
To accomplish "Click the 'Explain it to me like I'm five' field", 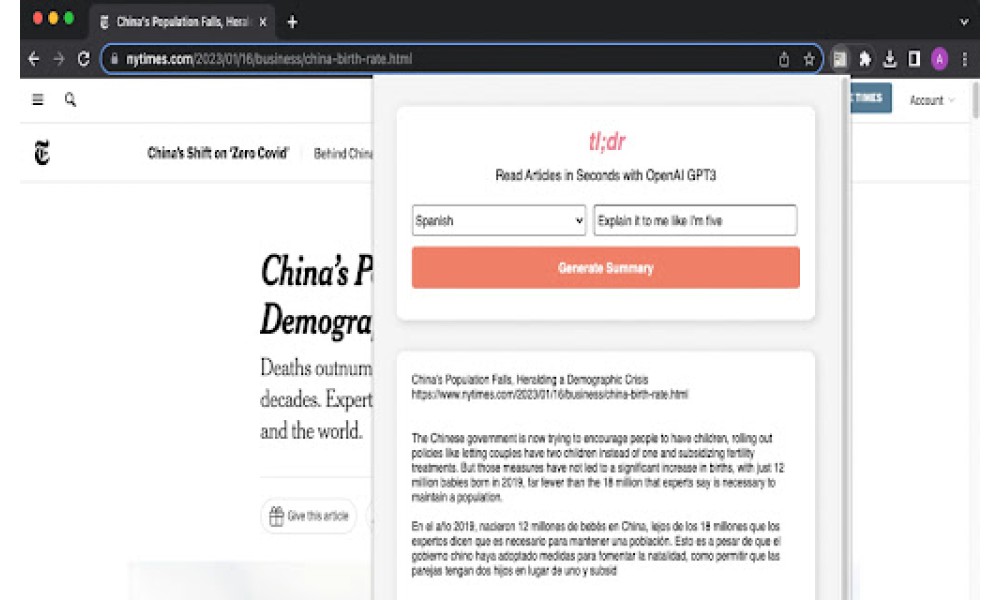I will tap(695, 221).
